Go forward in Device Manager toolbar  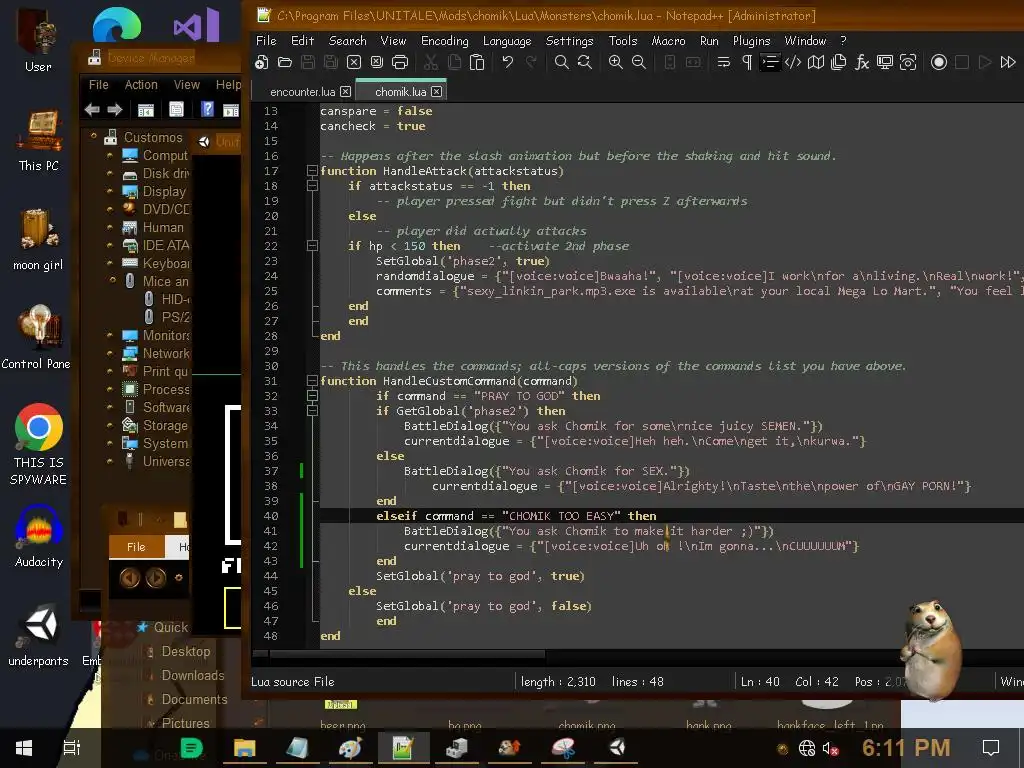tap(115, 110)
